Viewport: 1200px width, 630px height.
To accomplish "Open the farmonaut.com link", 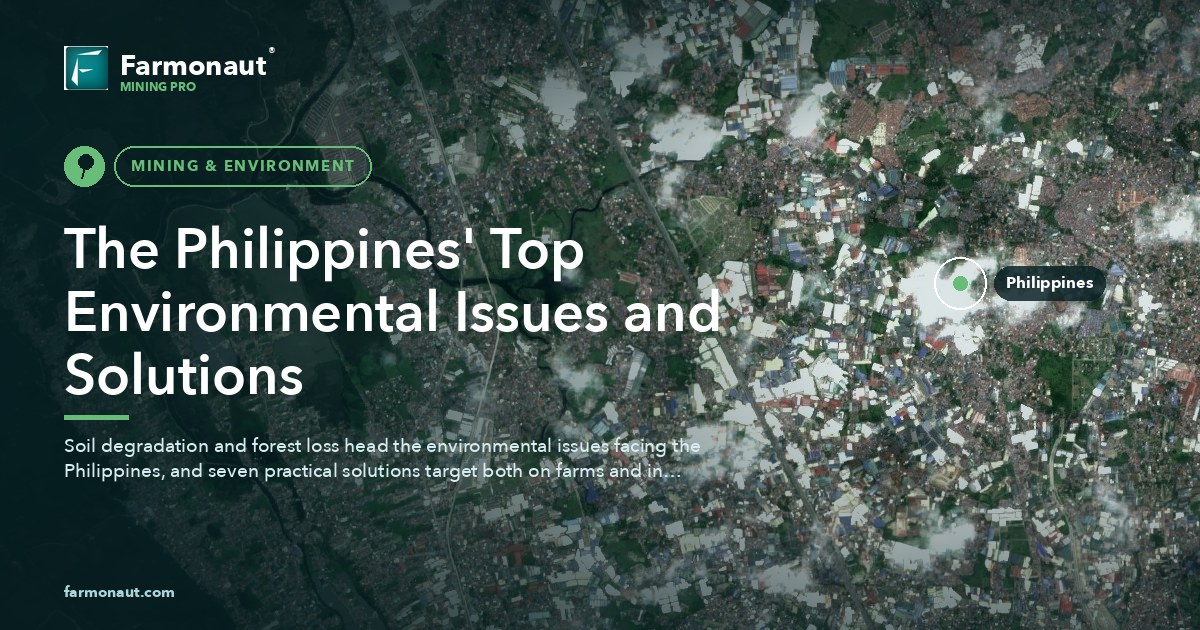I will 119,592.
